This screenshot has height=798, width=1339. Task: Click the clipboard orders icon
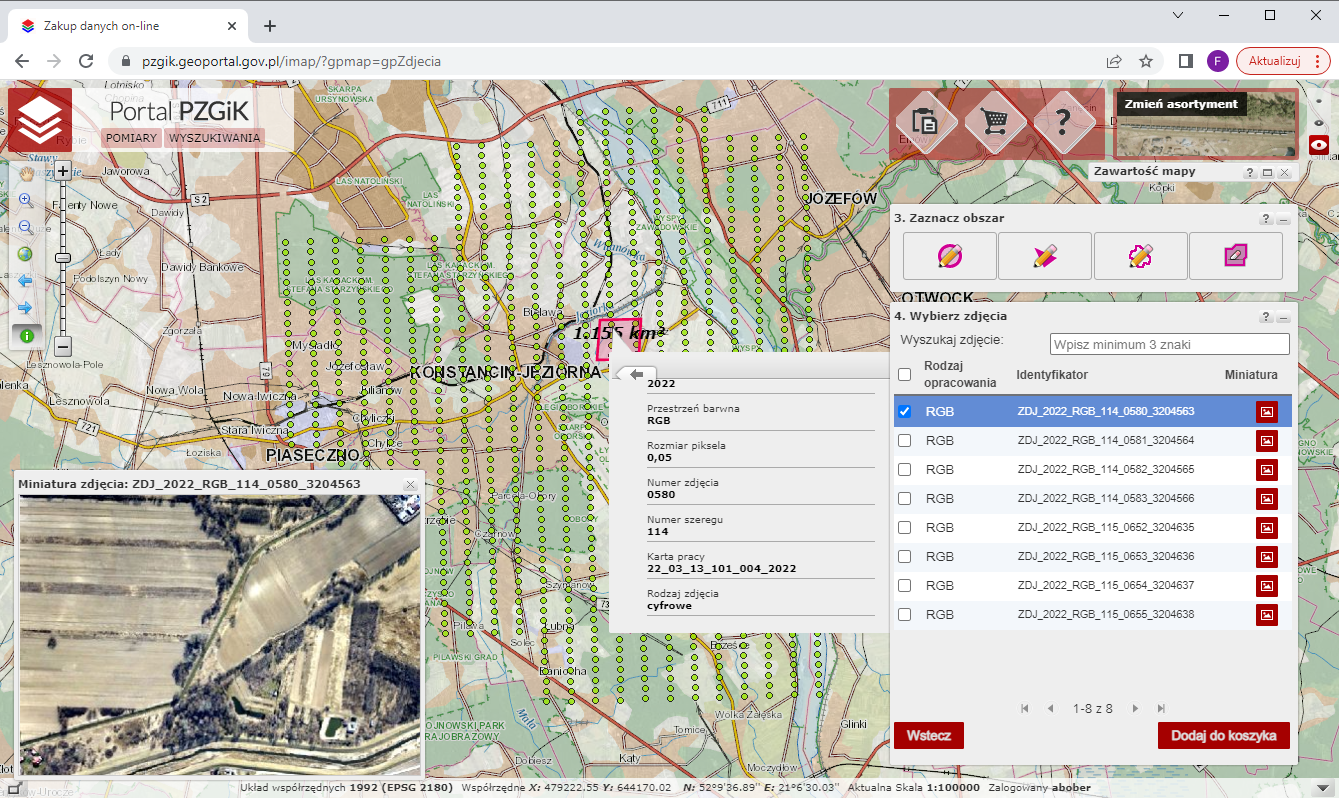click(926, 121)
